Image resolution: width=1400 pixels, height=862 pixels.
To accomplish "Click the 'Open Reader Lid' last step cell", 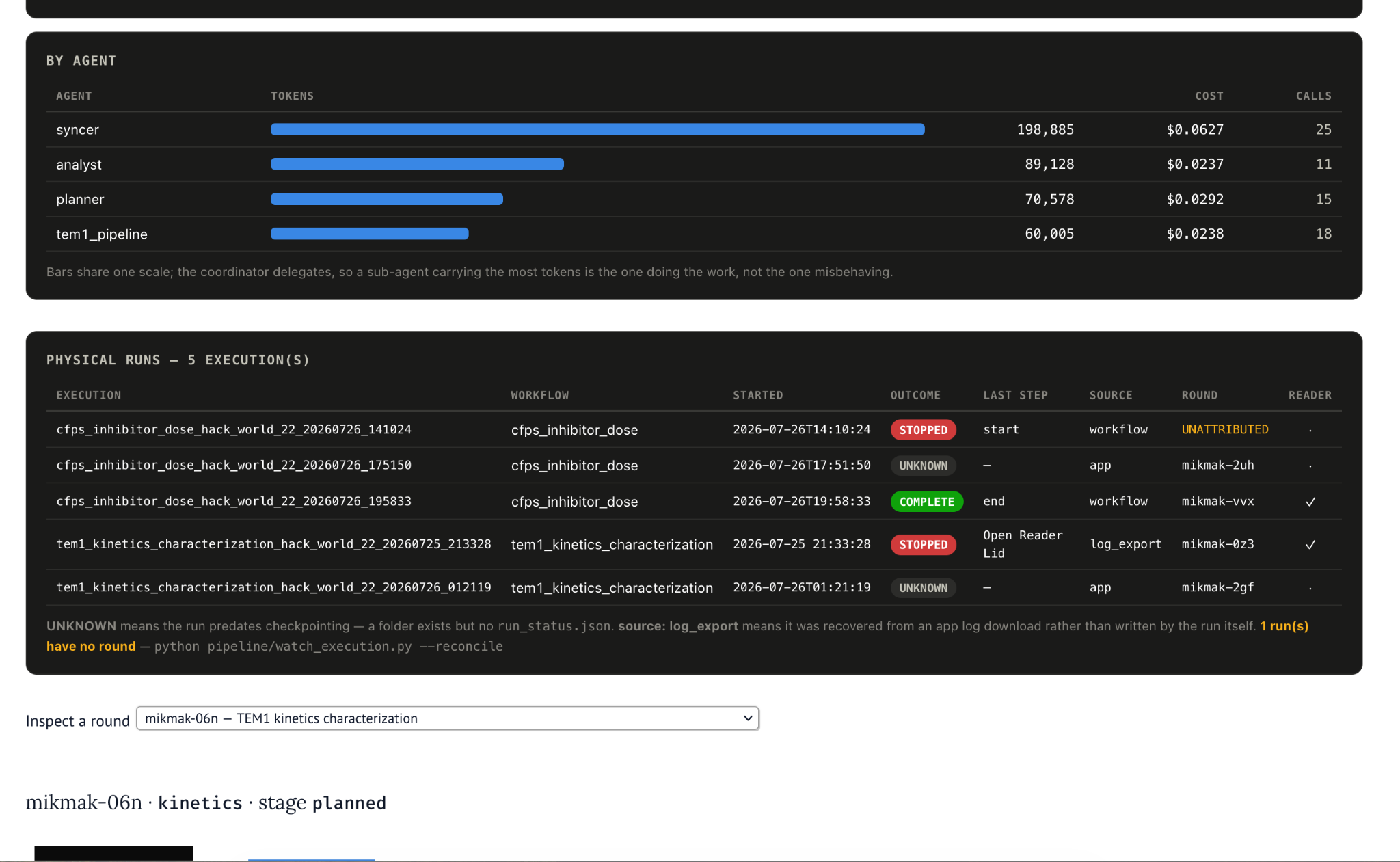I will [1023, 544].
